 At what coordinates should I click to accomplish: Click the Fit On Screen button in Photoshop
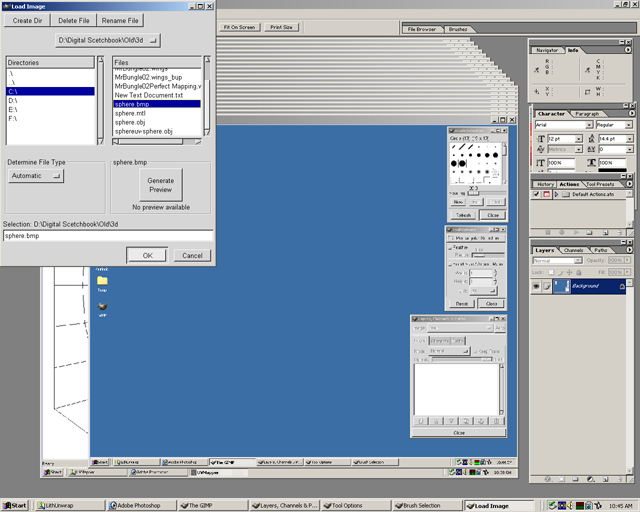pyautogui.click(x=239, y=27)
